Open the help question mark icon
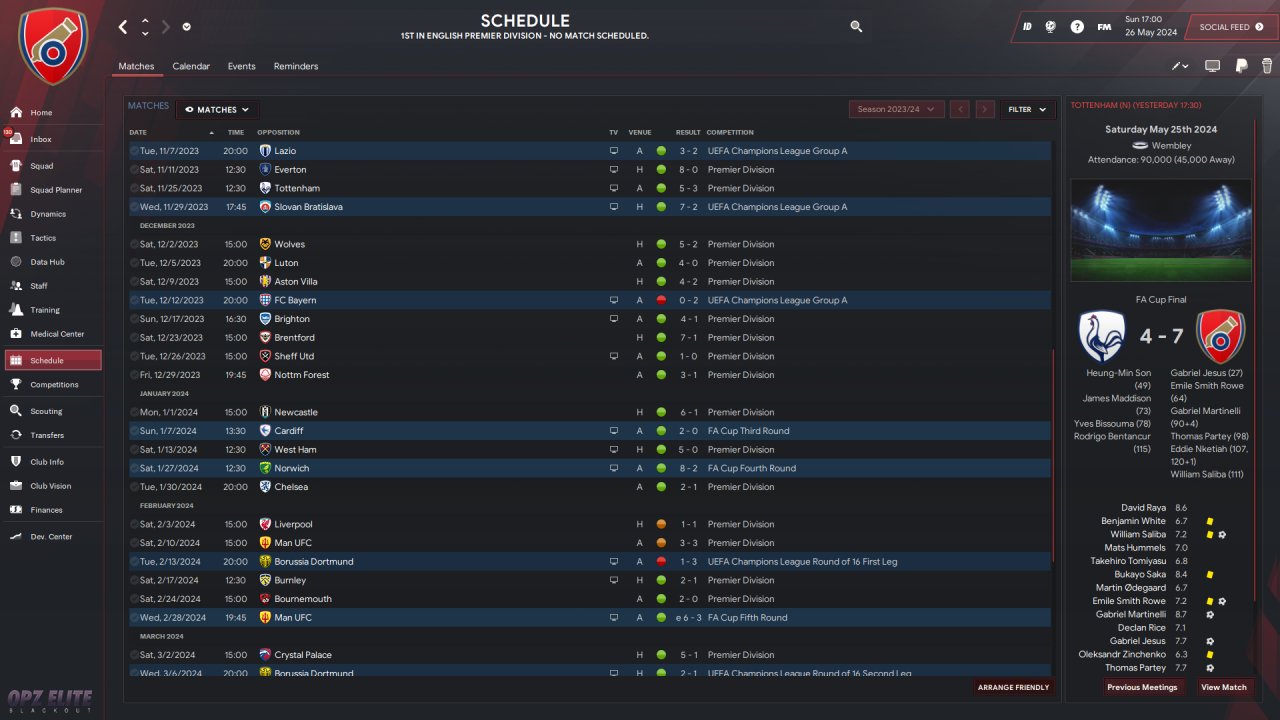Screen dimensions: 1280x720 click(1077, 27)
